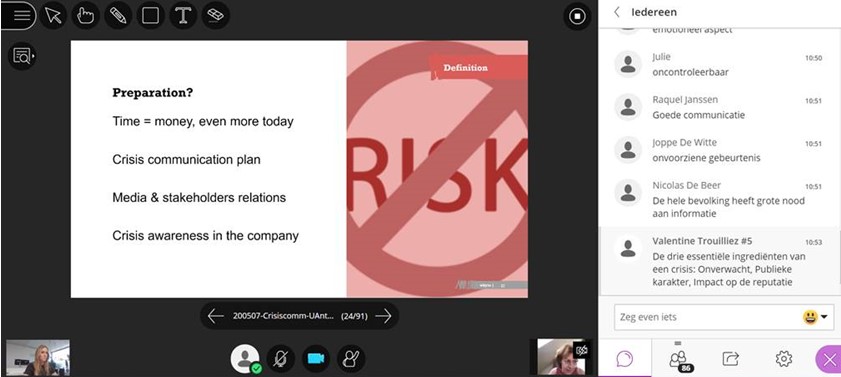Click the slide counter '(24/91)'
The width and height of the screenshot is (841, 377).
[x=355, y=316]
